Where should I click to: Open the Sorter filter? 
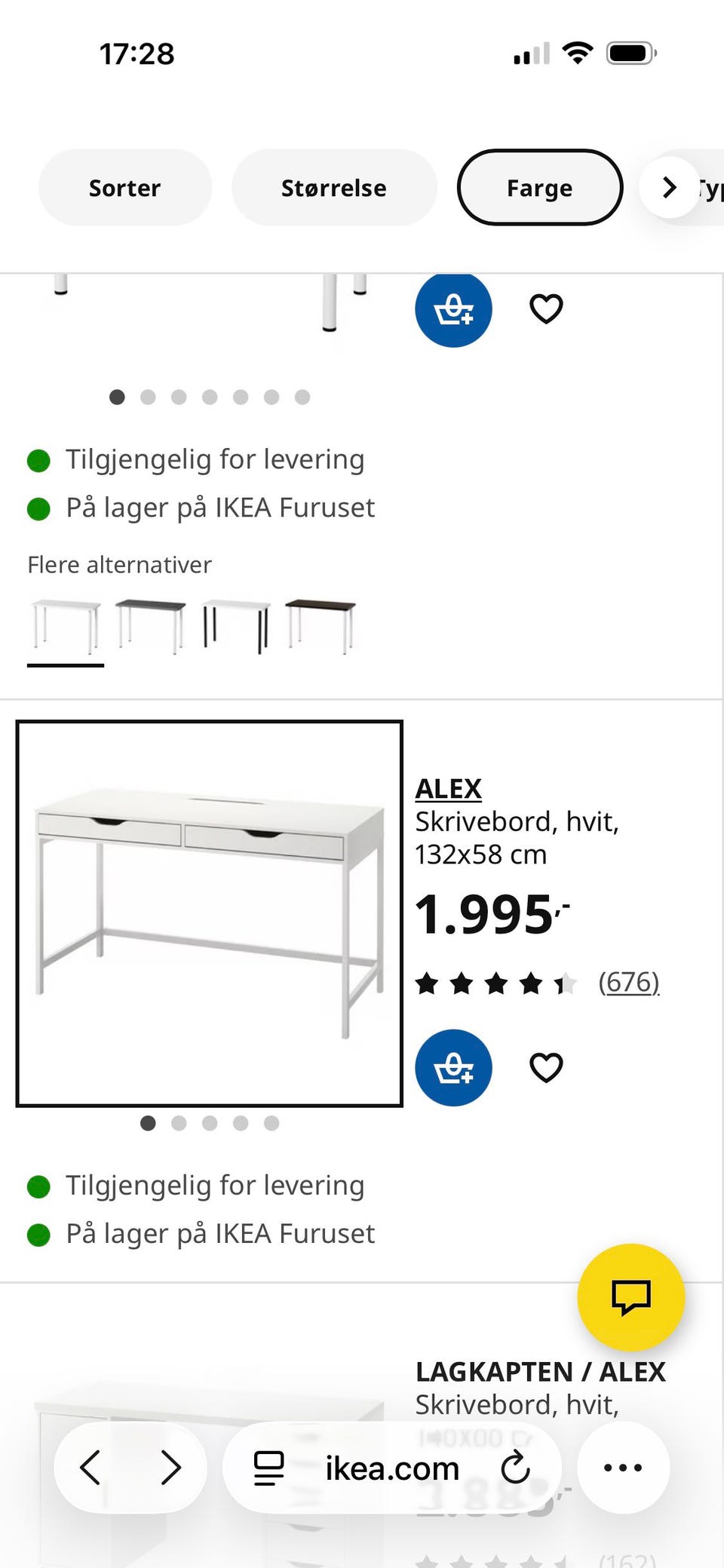coord(125,188)
